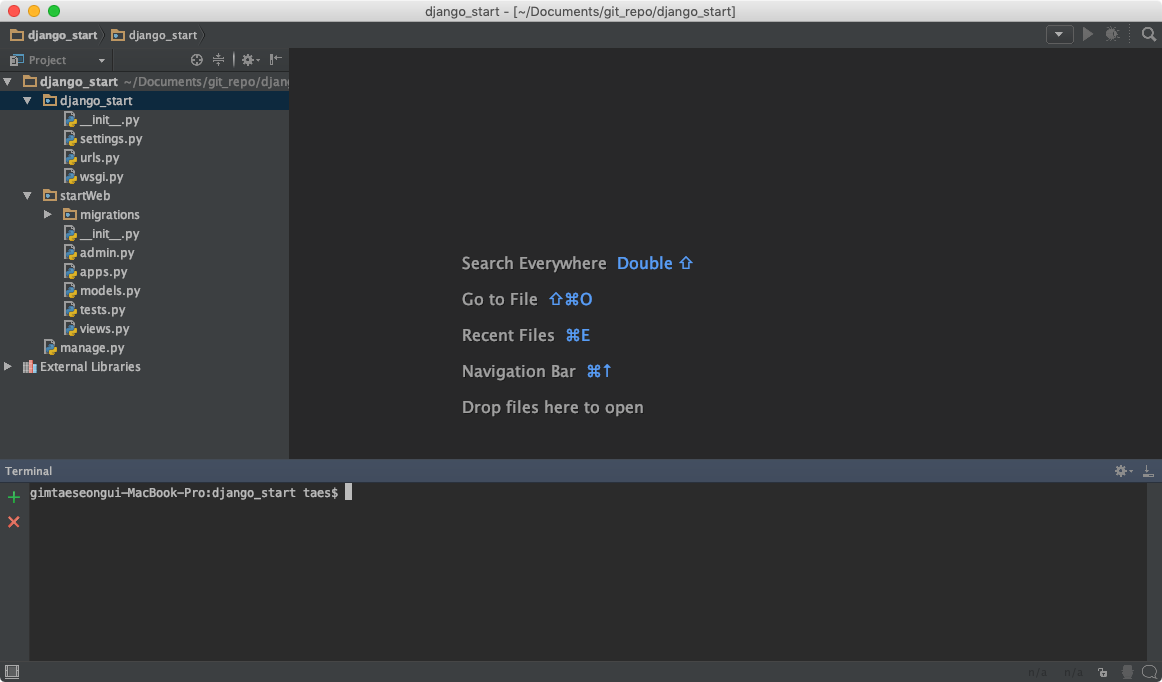Image resolution: width=1162 pixels, height=682 pixels.
Task: Click the Run play icon
Action: click(x=1088, y=35)
